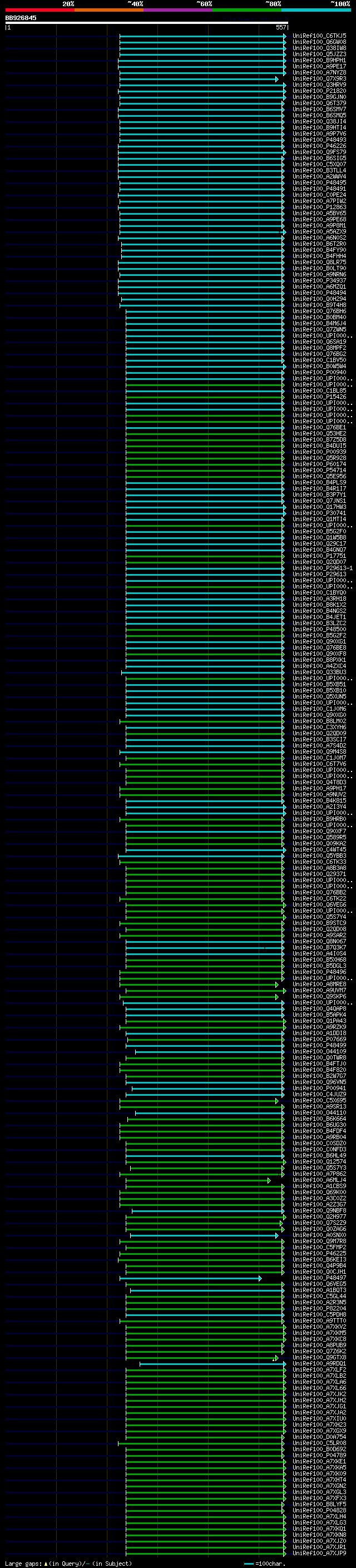Select the query label BB926845
The image size is (356, 1568).
pyautogui.click(x=21, y=18)
